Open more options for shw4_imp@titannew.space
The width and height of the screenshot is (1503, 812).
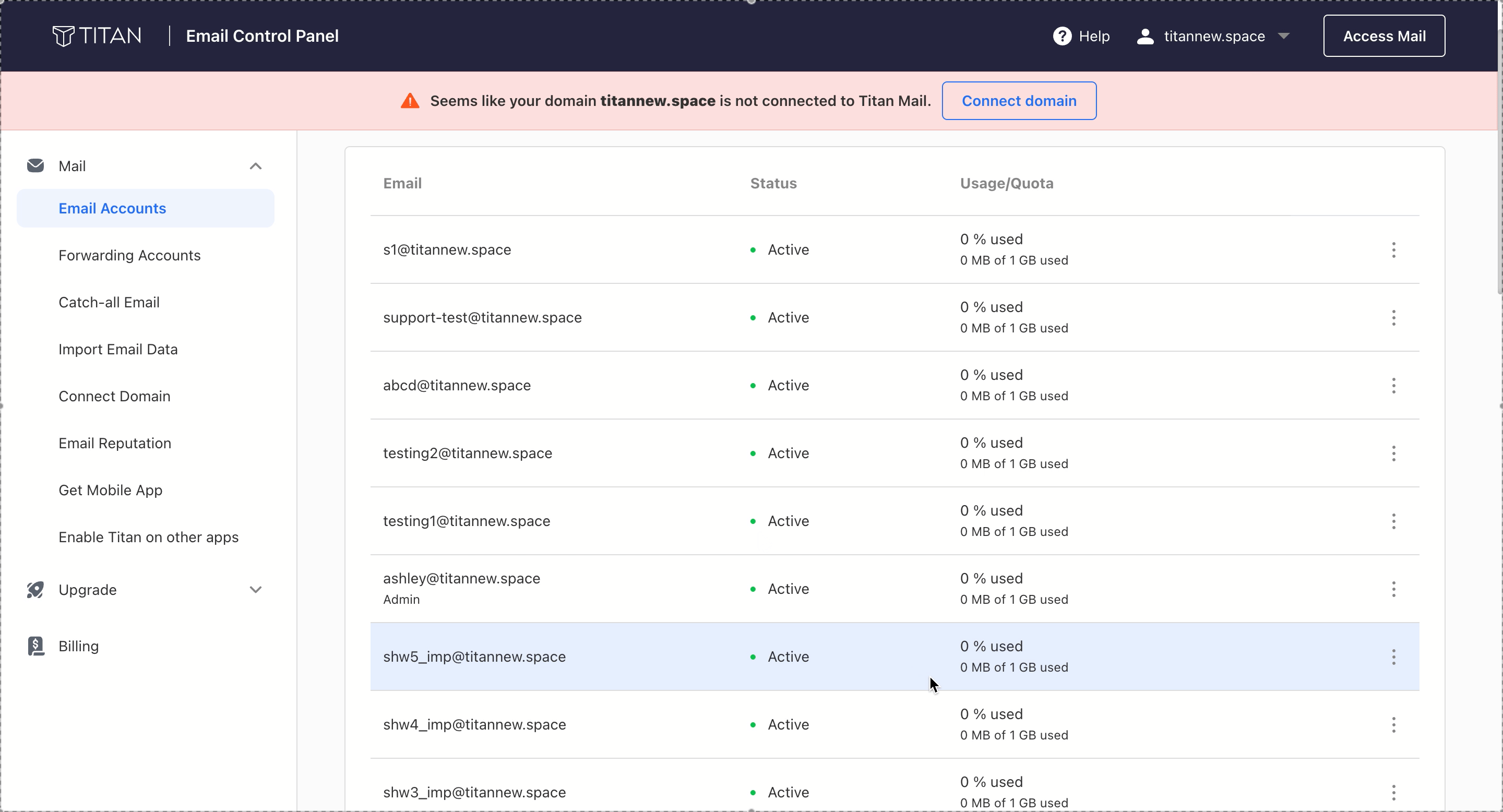pyautogui.click(x=1393, y=724)
